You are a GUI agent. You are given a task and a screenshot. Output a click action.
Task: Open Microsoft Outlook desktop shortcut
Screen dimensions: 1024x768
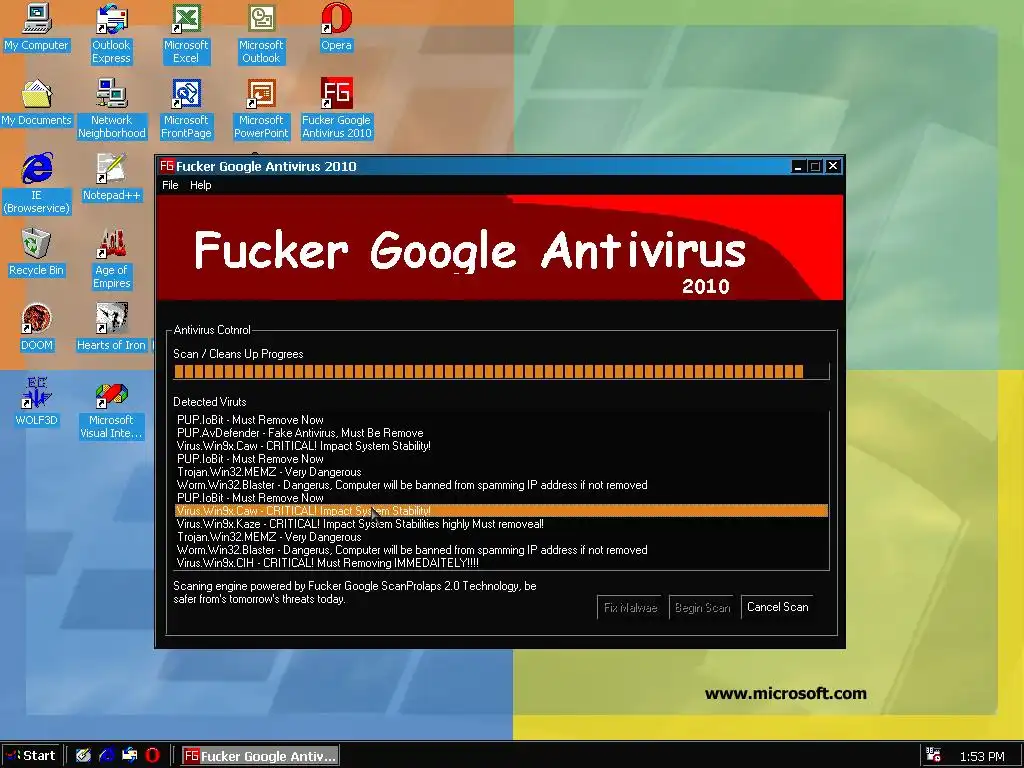(261, 34)
